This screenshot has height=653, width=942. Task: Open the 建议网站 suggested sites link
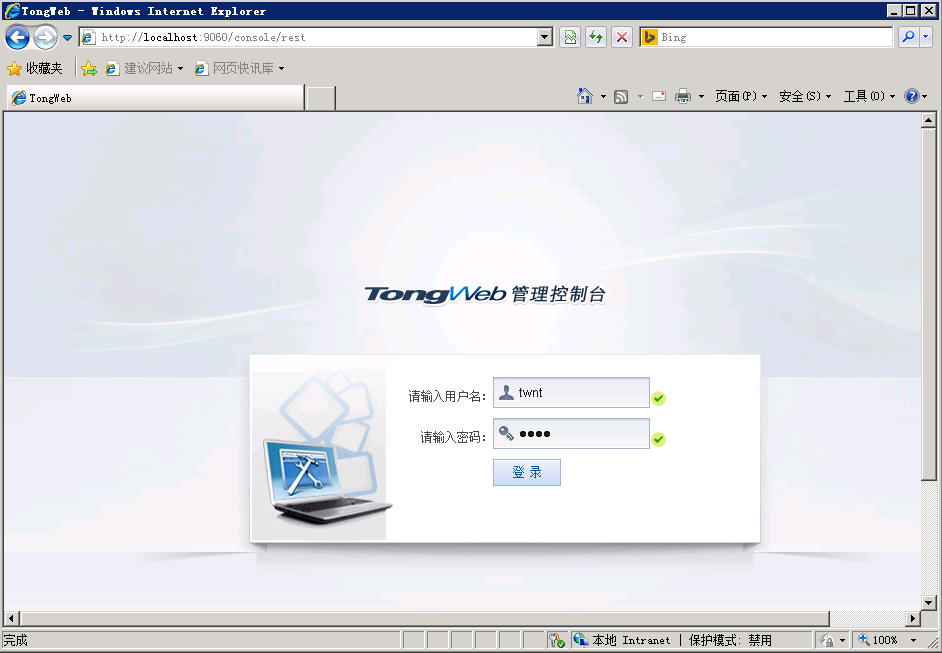[144, 68]
